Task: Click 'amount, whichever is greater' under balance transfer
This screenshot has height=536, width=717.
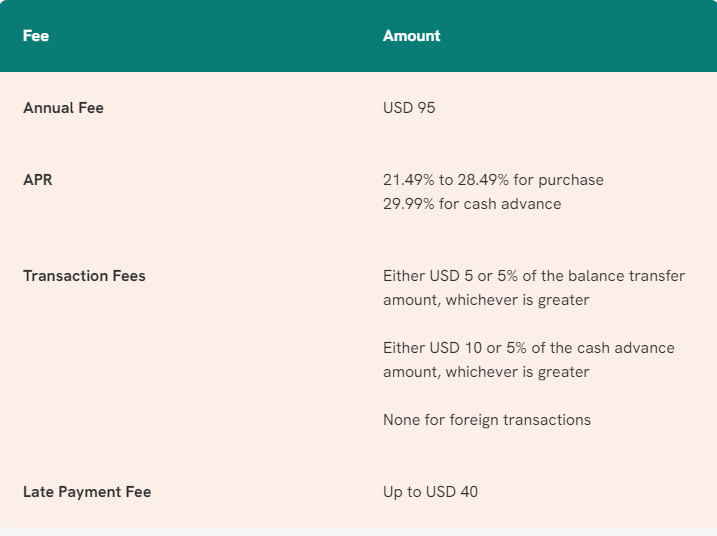Action: coord(486,300)
